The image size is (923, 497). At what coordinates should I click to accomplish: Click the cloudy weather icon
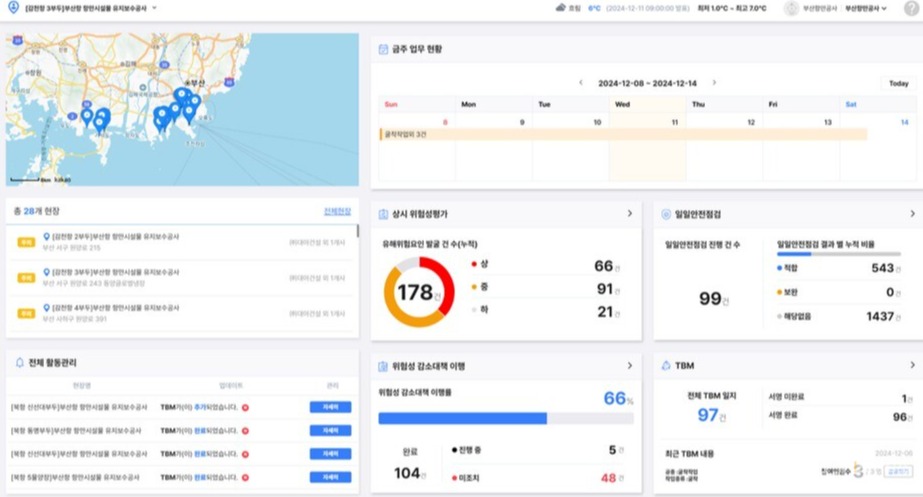click(x=561, y=8)
